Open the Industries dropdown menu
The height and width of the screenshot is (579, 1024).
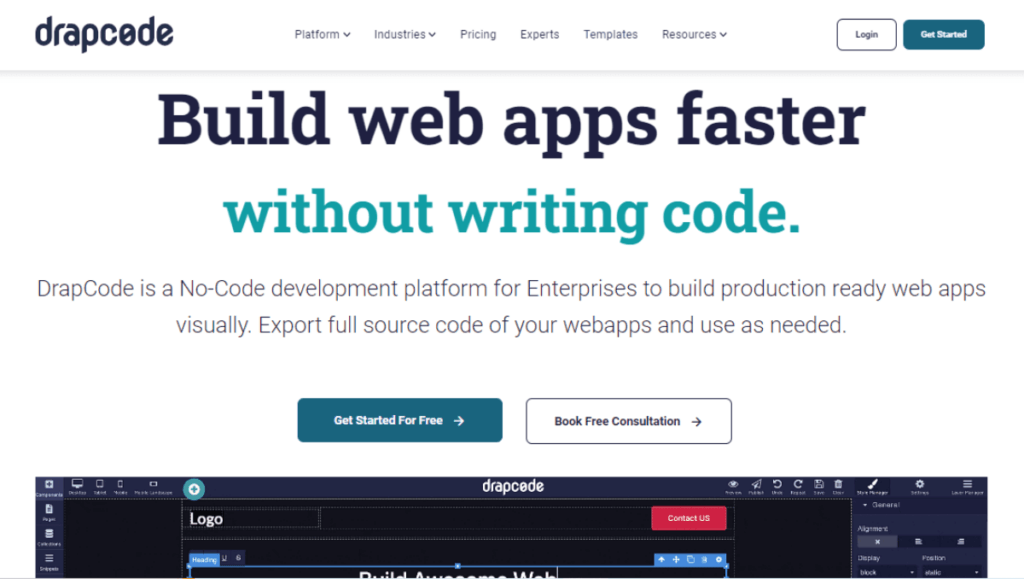pyautogui.click(x=404, y=34)
